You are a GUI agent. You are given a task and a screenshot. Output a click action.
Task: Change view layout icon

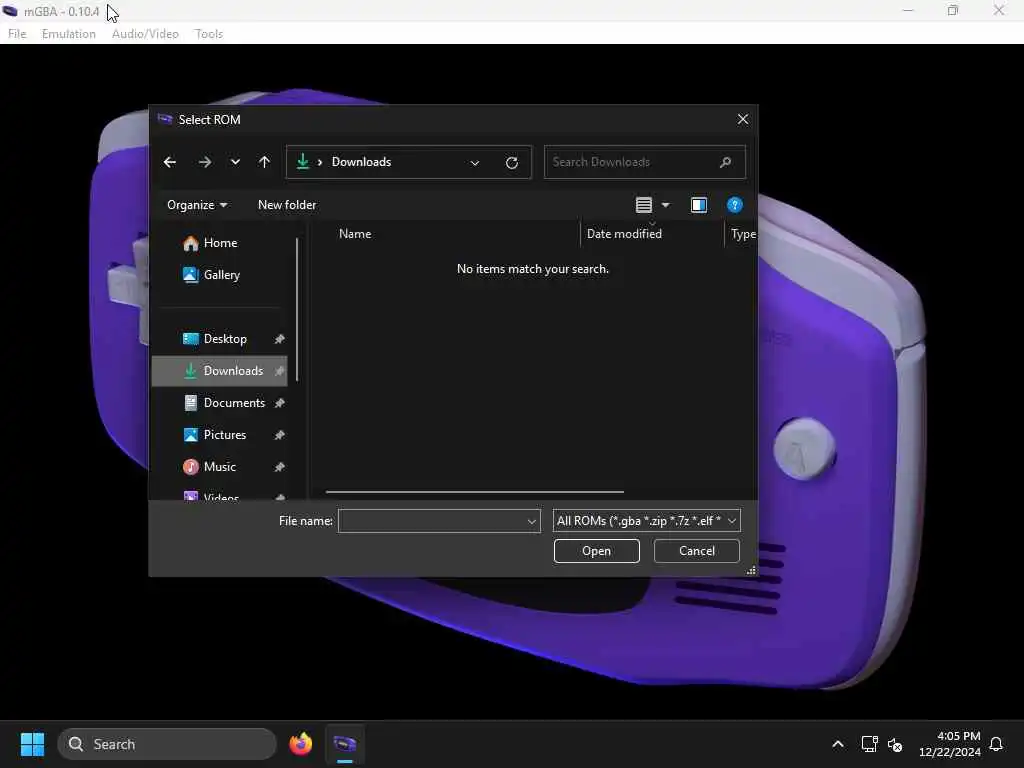644,205
